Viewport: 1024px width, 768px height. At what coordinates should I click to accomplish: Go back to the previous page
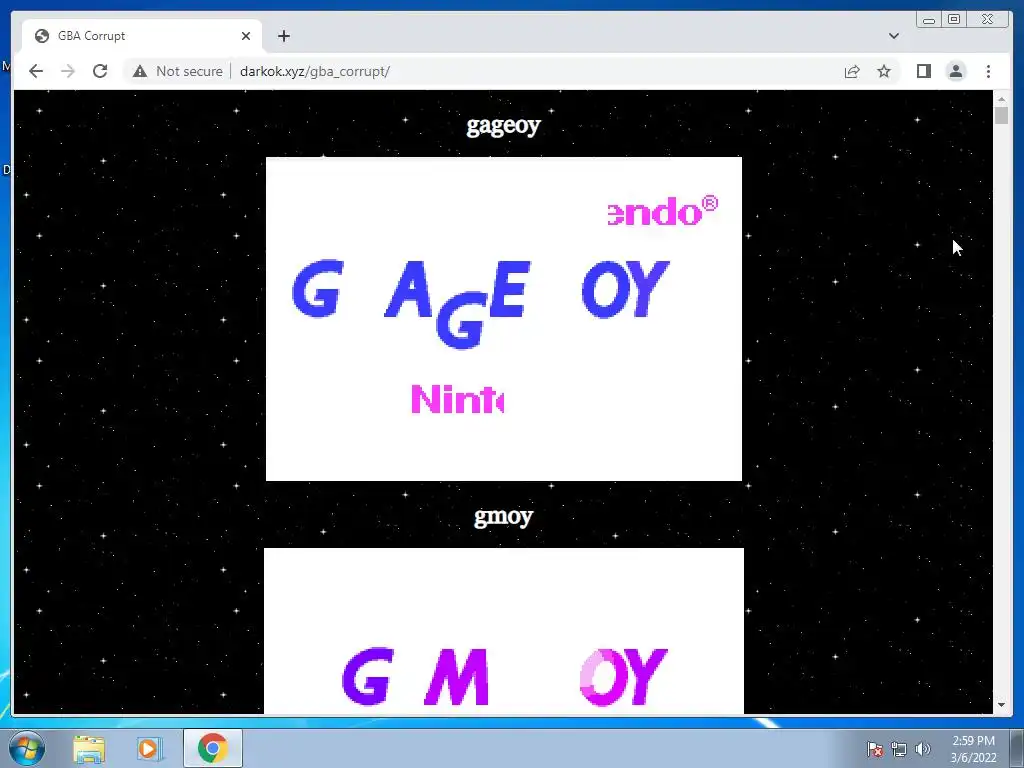pyautogui.click(x=36, y=71)
